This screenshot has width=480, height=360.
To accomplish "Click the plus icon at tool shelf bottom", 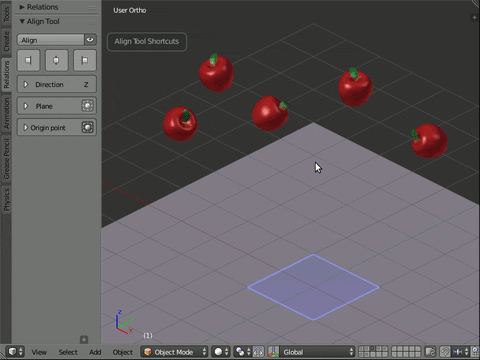I will pos(84,339).
